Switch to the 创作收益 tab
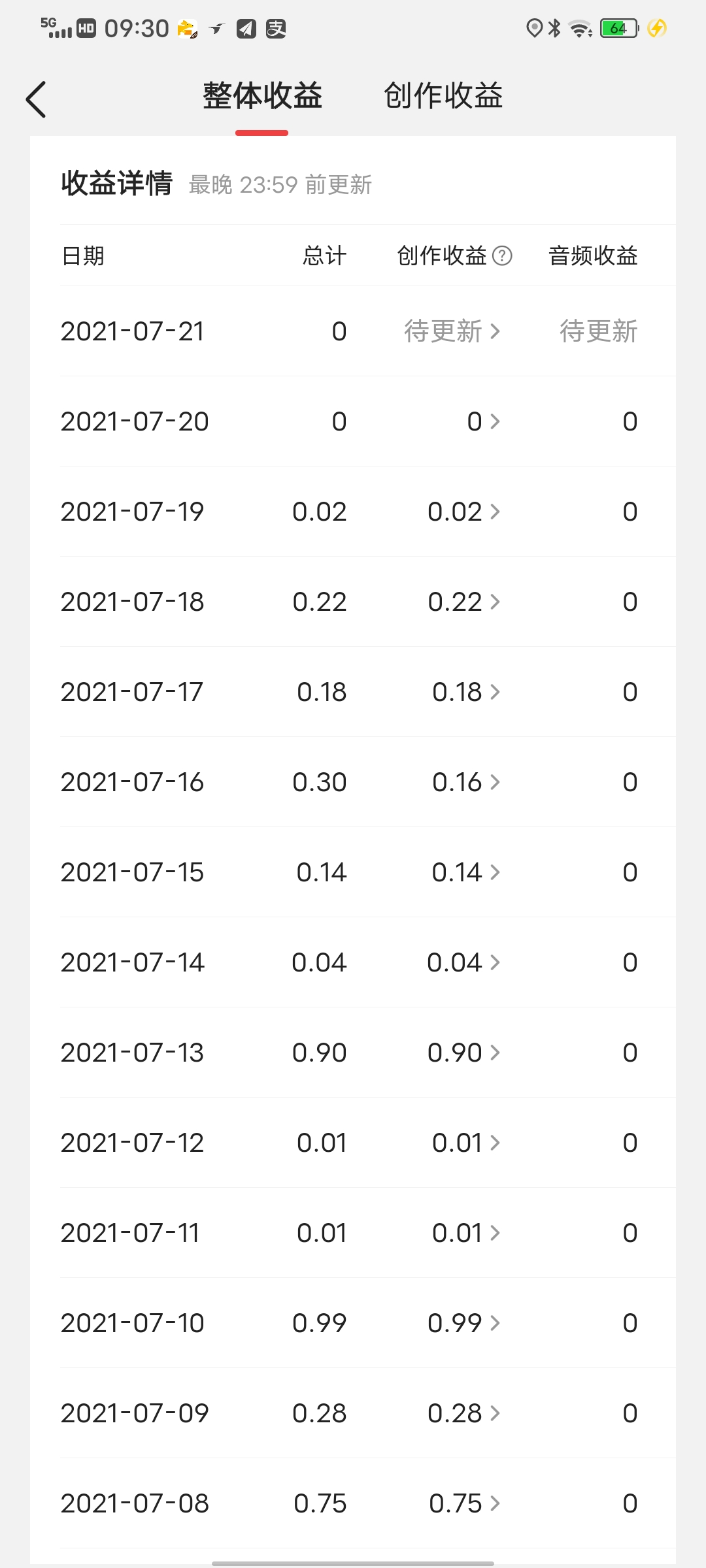Screen dimensions: 706x1568 click(443, 96)
